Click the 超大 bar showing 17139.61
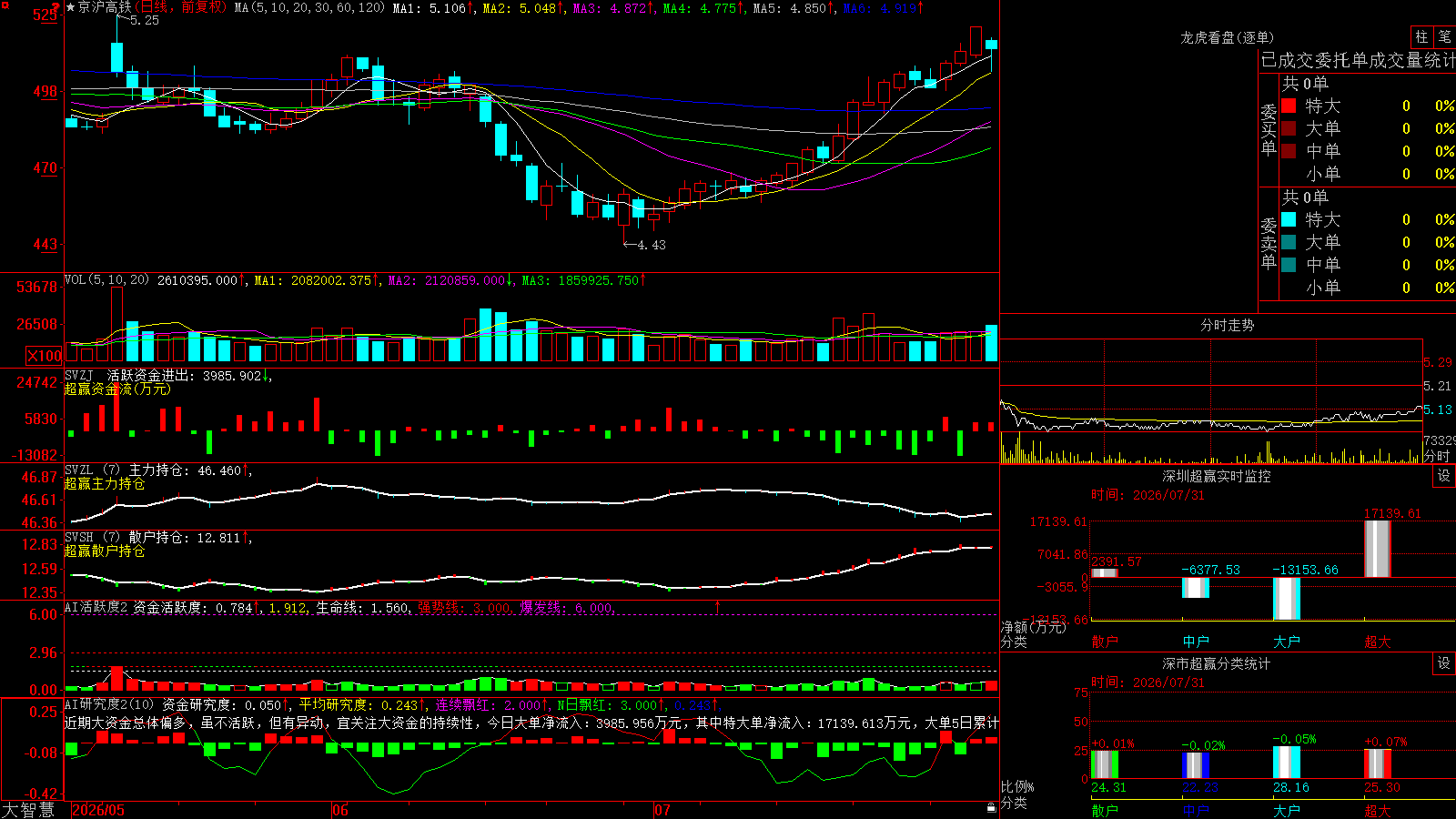 [1378, 549]
